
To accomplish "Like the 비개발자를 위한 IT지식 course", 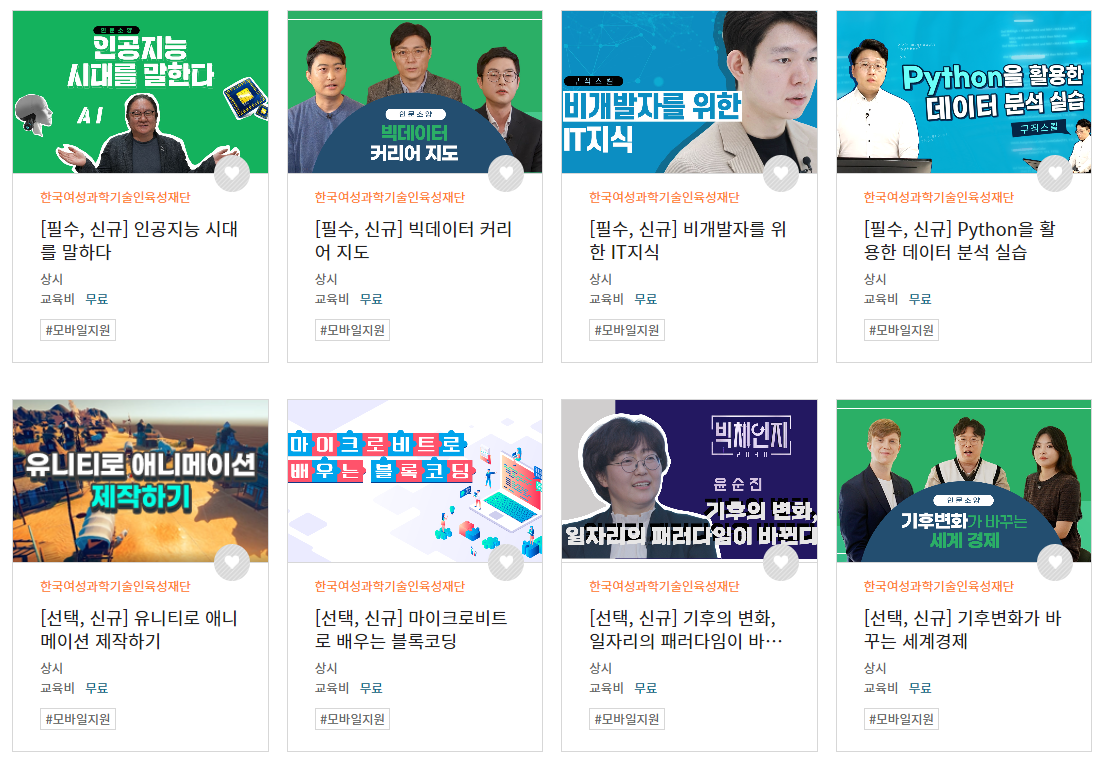I will coord(781,173).
